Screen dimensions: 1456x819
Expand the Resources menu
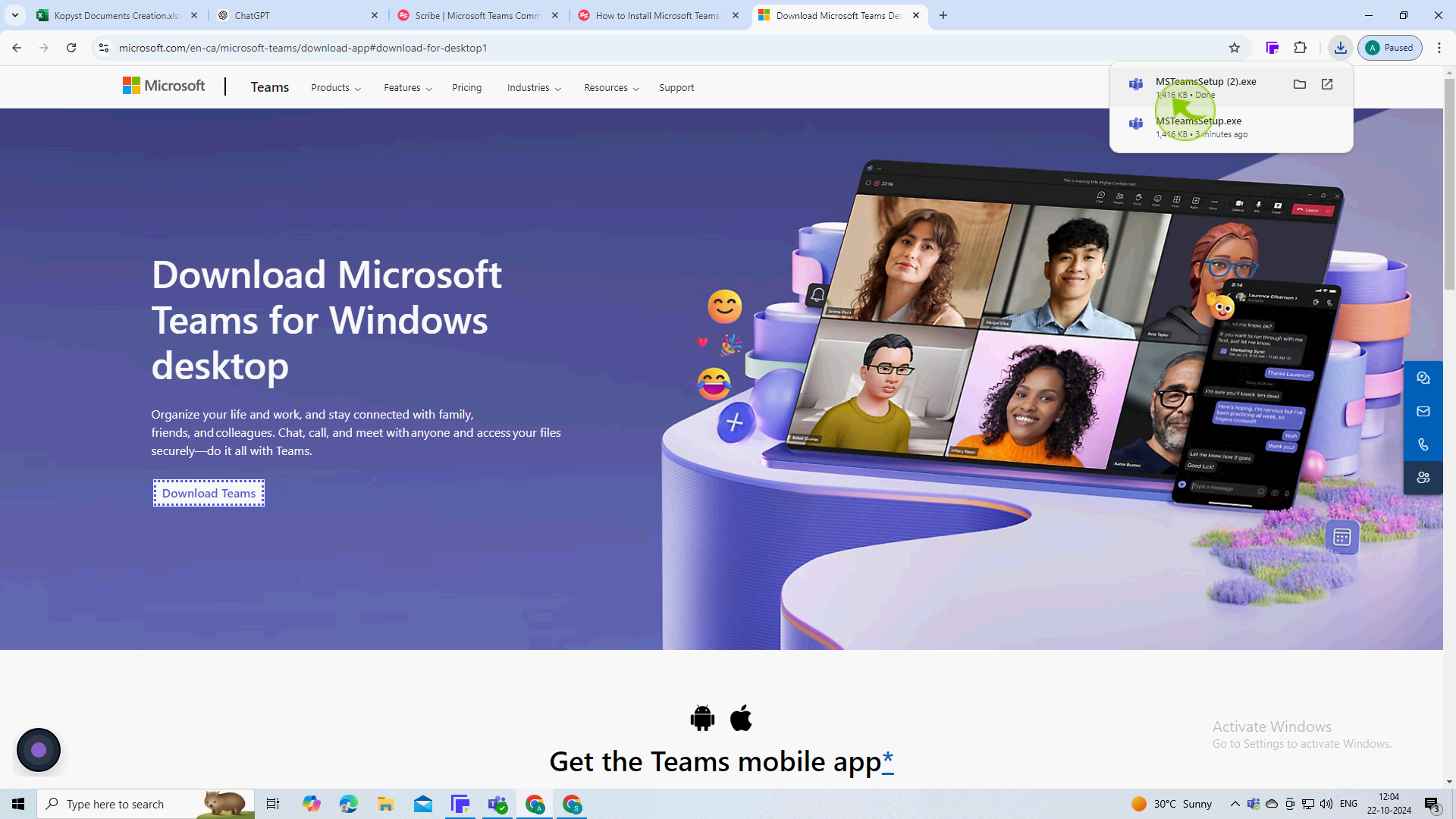(611, 88)
